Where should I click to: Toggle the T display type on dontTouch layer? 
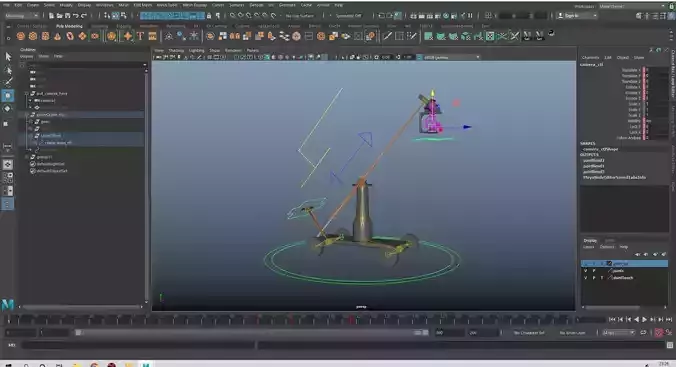tap(602, 278)
